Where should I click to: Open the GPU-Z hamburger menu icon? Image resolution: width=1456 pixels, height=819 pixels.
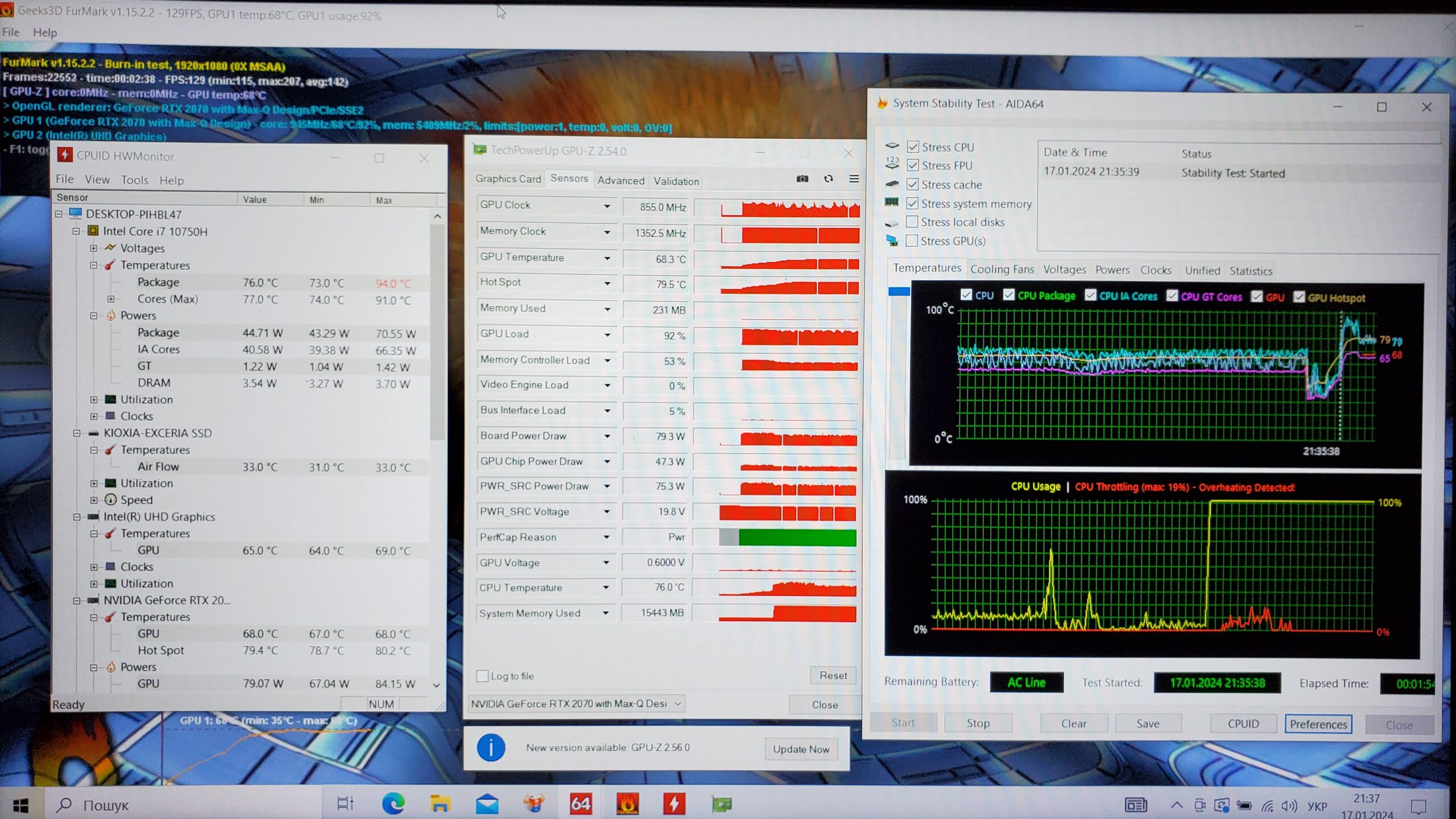tap(854, 179)
